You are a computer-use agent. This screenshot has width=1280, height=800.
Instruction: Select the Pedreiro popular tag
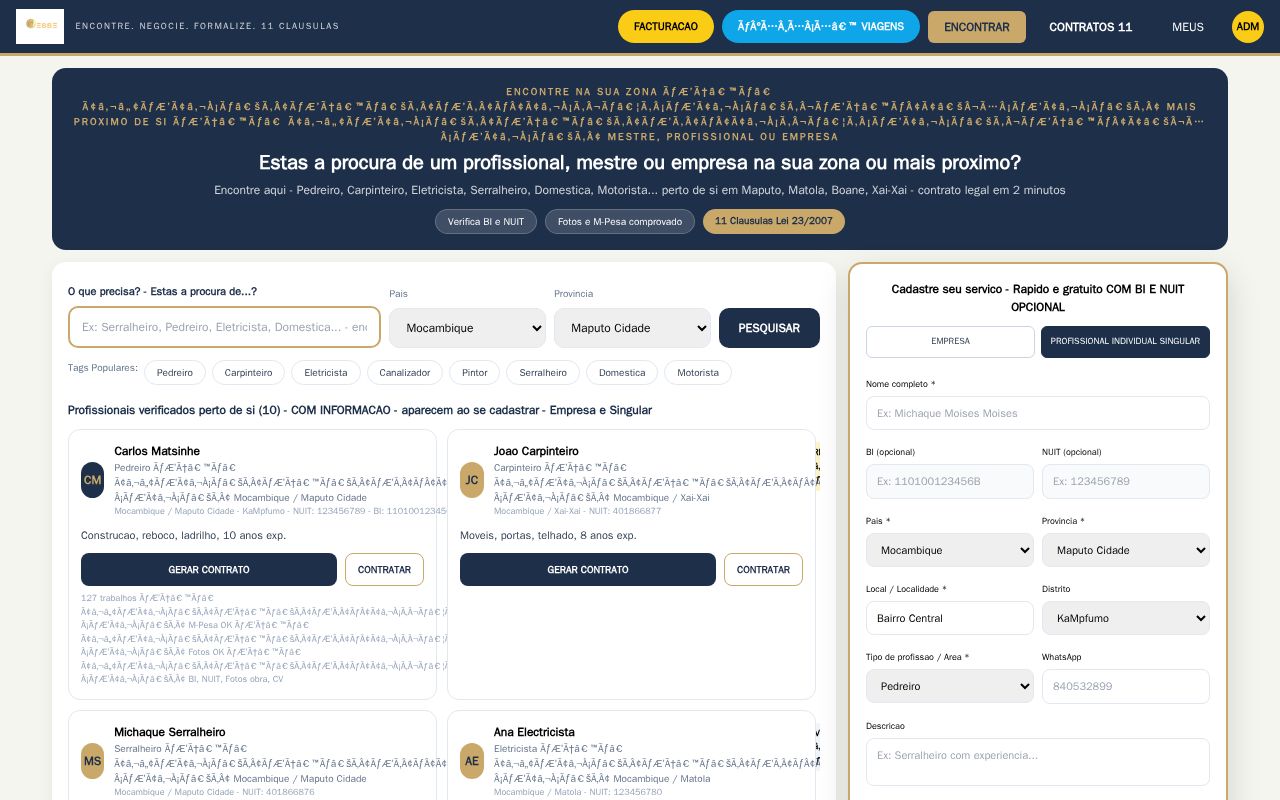tap(175, 372)
